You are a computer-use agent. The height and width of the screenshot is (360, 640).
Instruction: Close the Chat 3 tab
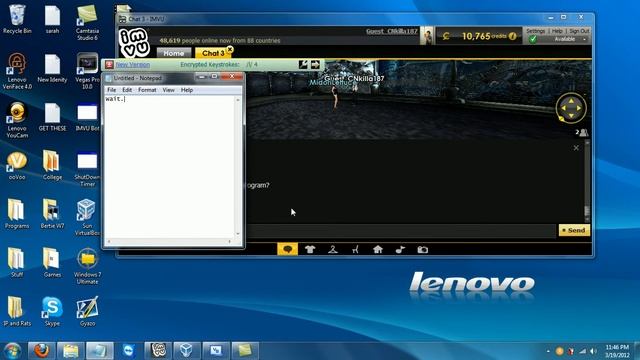point(230,49)
